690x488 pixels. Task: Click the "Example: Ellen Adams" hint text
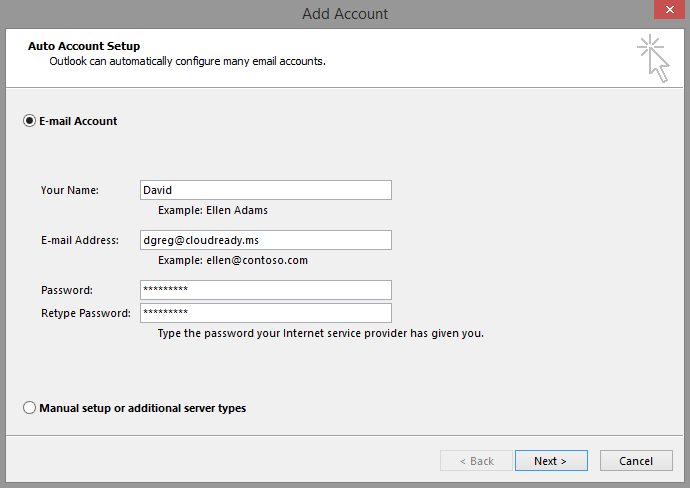tap(213, 210)
